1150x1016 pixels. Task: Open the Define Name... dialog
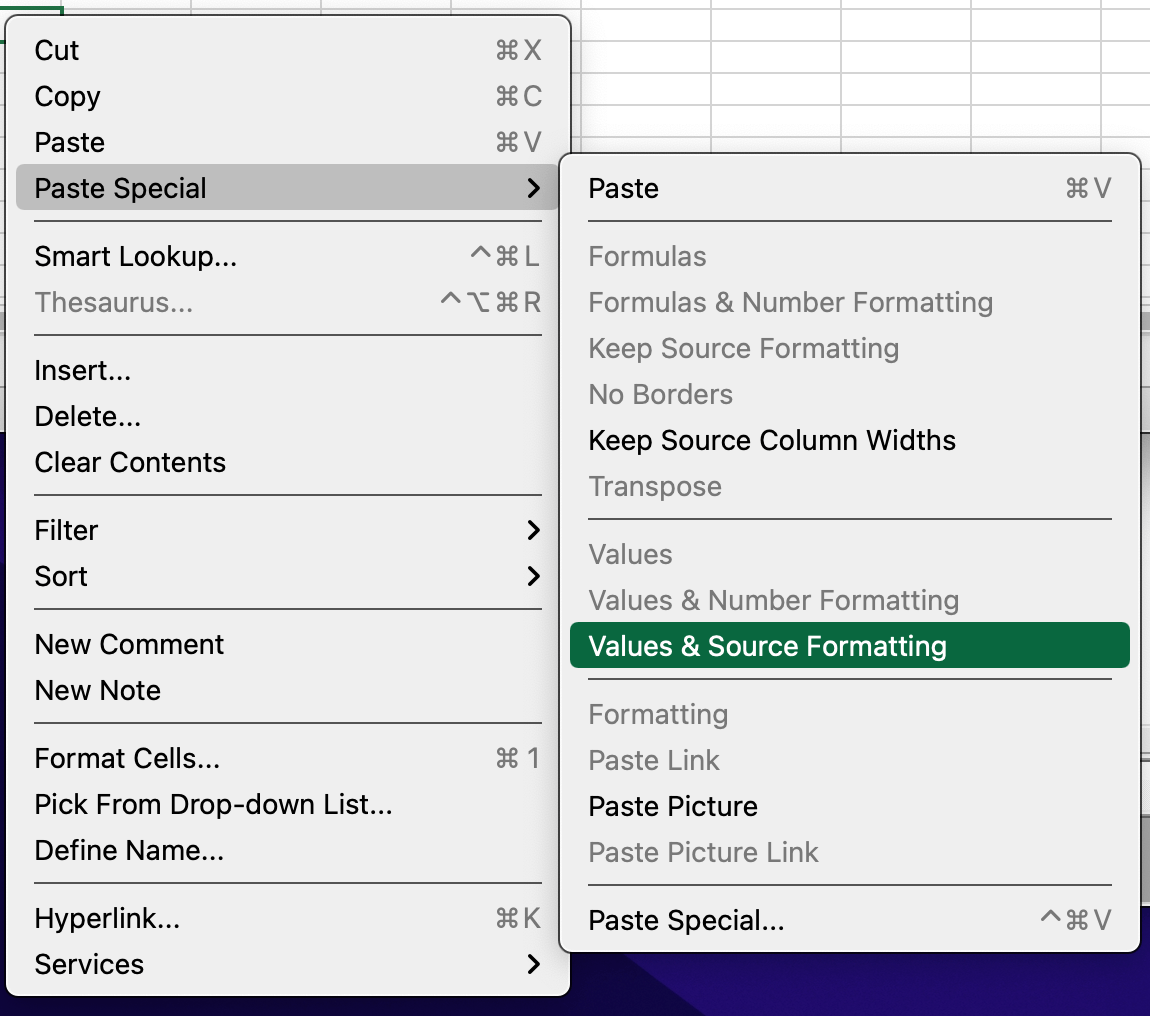[x=129, y=851]
